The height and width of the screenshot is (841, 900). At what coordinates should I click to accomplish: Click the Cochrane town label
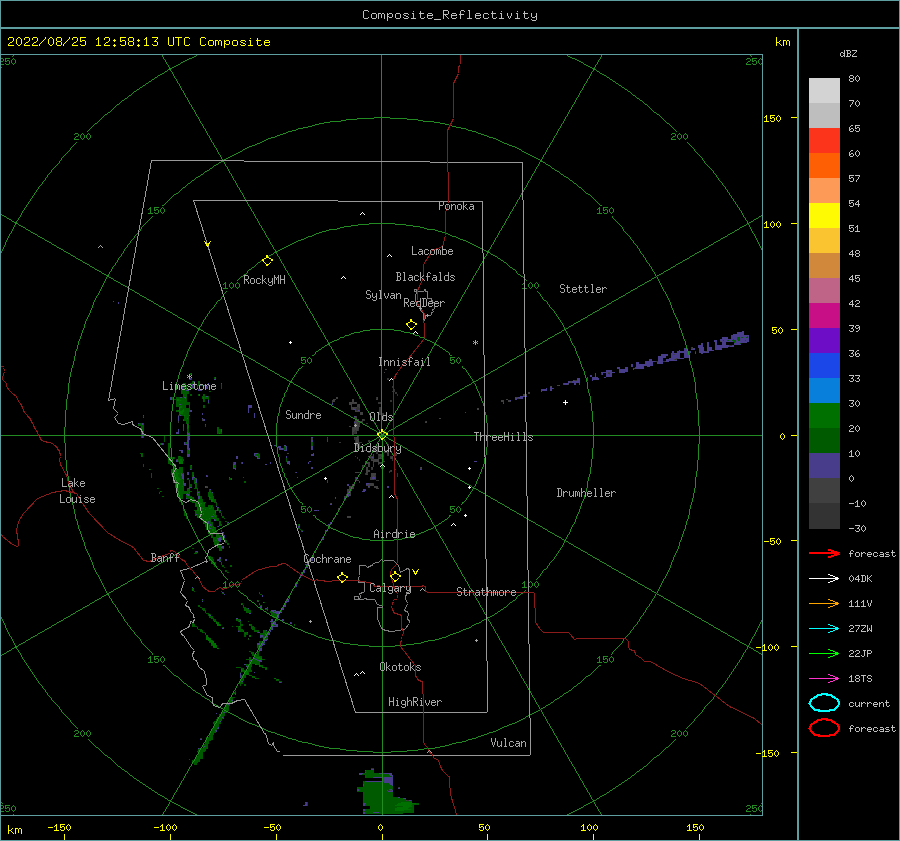click(327, 559)
